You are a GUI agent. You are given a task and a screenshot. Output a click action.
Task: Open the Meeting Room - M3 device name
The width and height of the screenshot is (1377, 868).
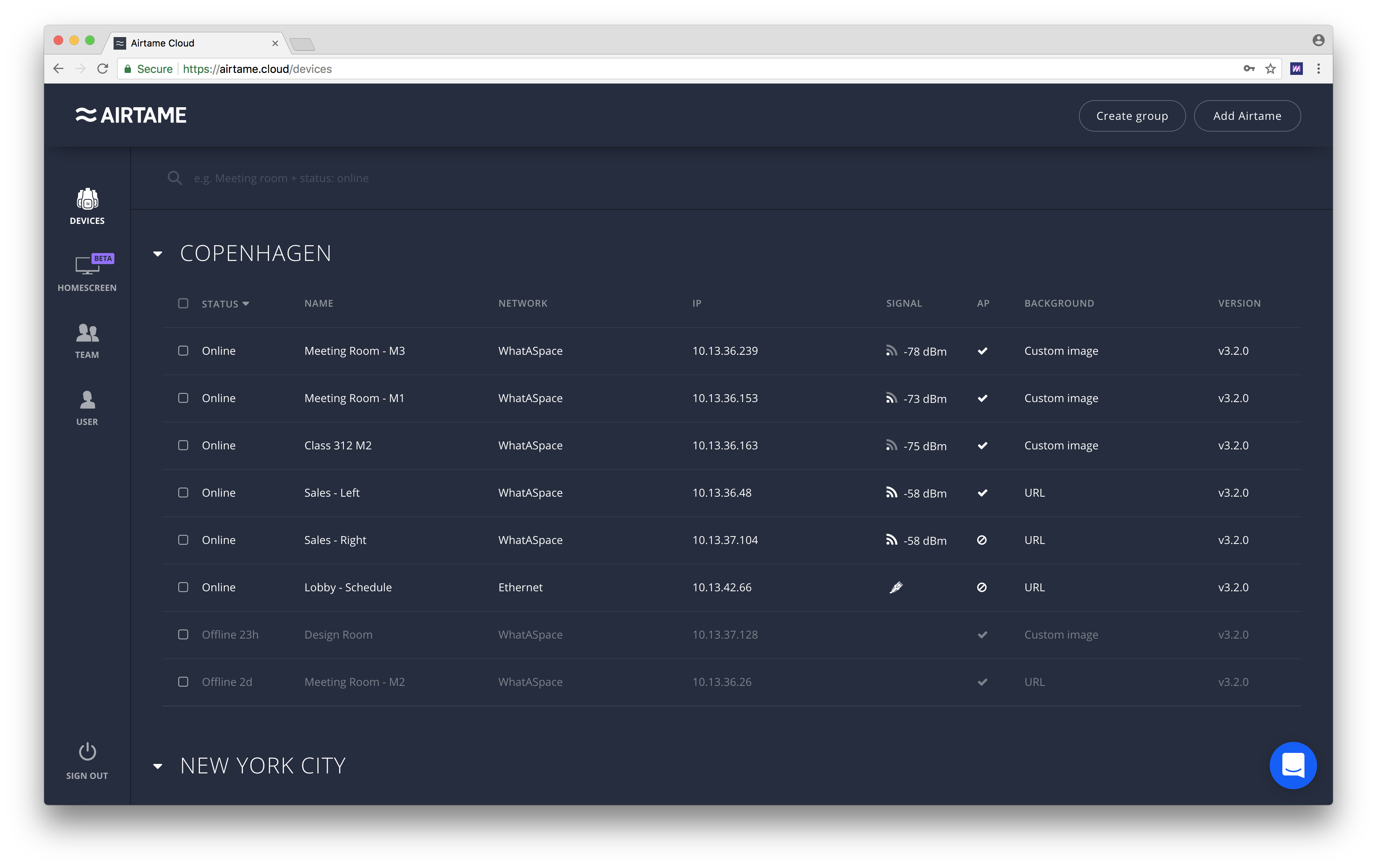tap(355, 350)
